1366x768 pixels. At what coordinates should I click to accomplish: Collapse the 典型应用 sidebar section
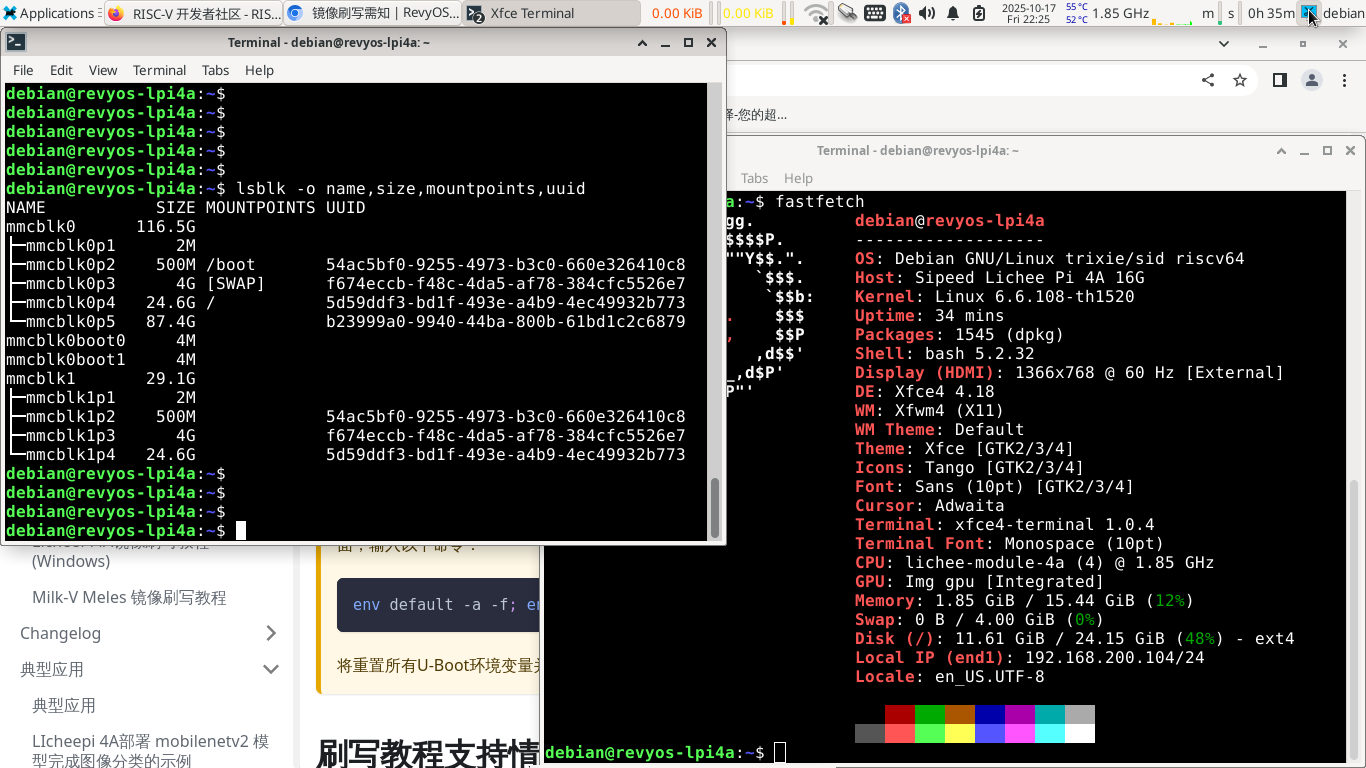[x=271, y=669]
